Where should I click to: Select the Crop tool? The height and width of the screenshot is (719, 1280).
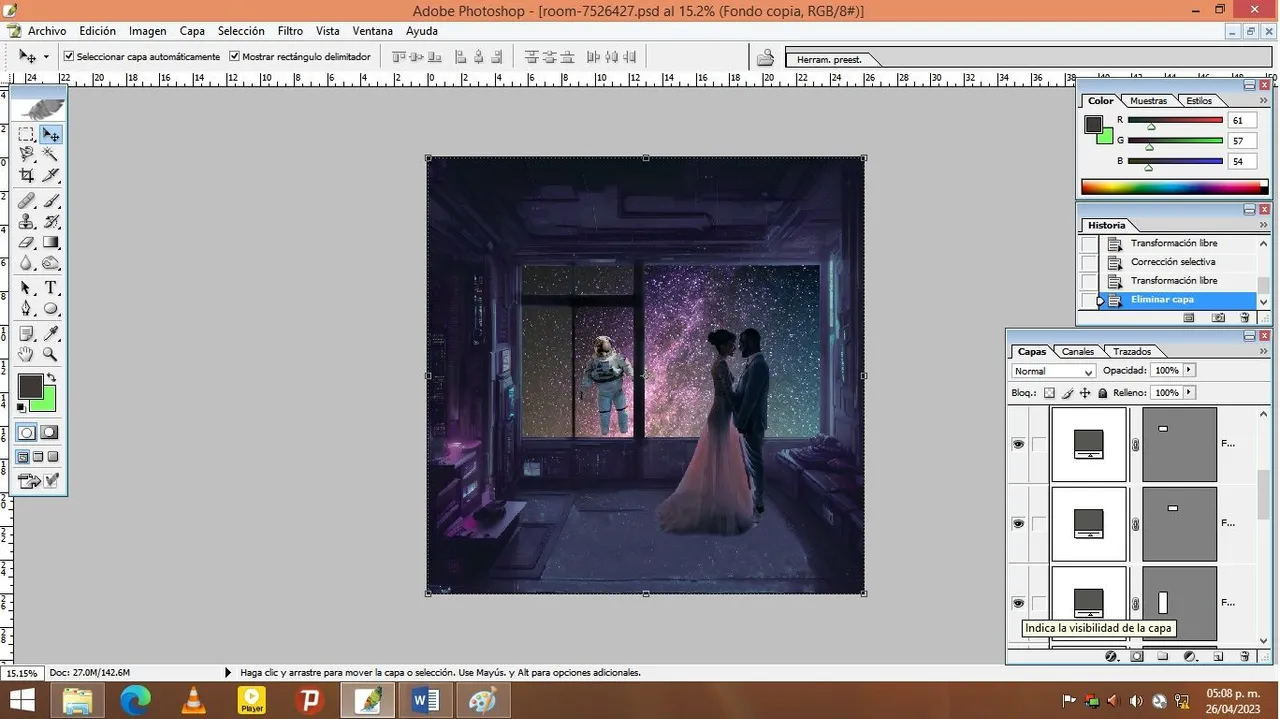click(x=27, y=176)
